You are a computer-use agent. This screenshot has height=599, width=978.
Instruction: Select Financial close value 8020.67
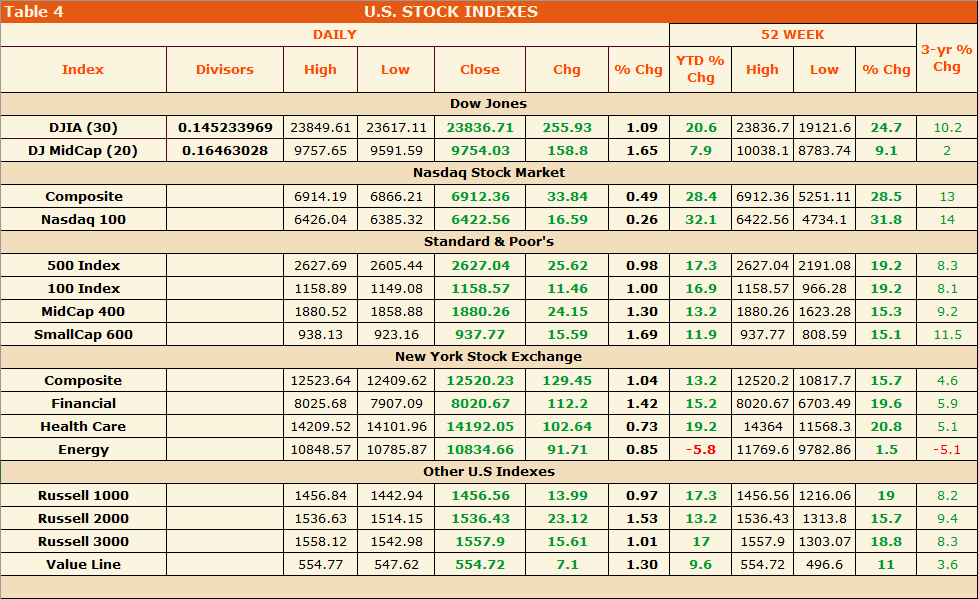[x=480, y=404]
